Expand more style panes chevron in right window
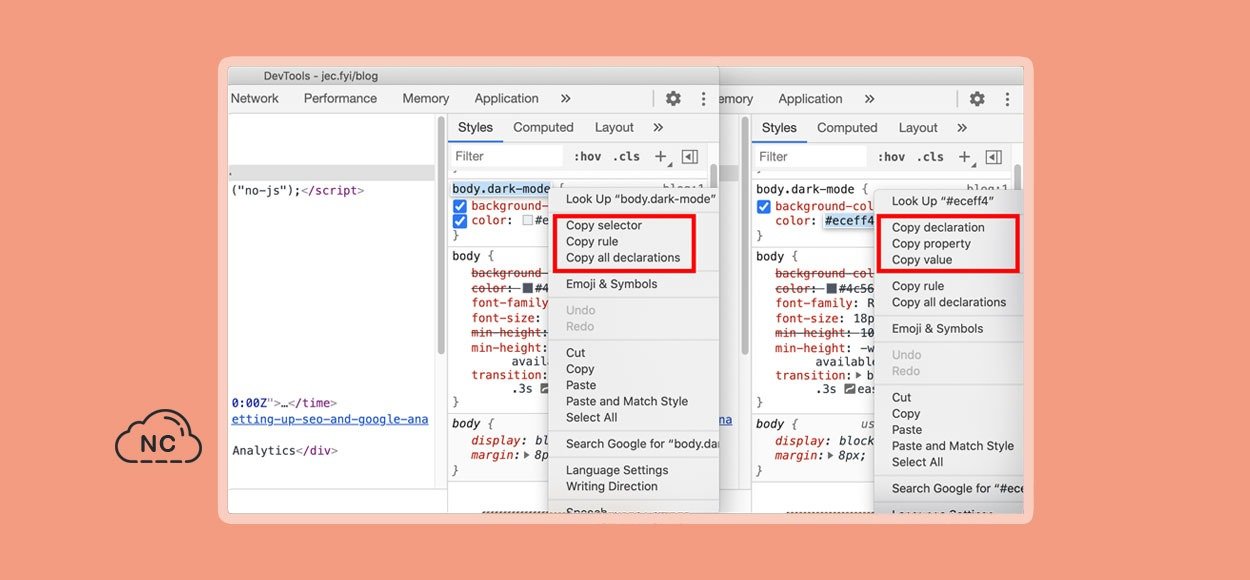The width and height of the screenshot is (1250, 580). (962, 127)
